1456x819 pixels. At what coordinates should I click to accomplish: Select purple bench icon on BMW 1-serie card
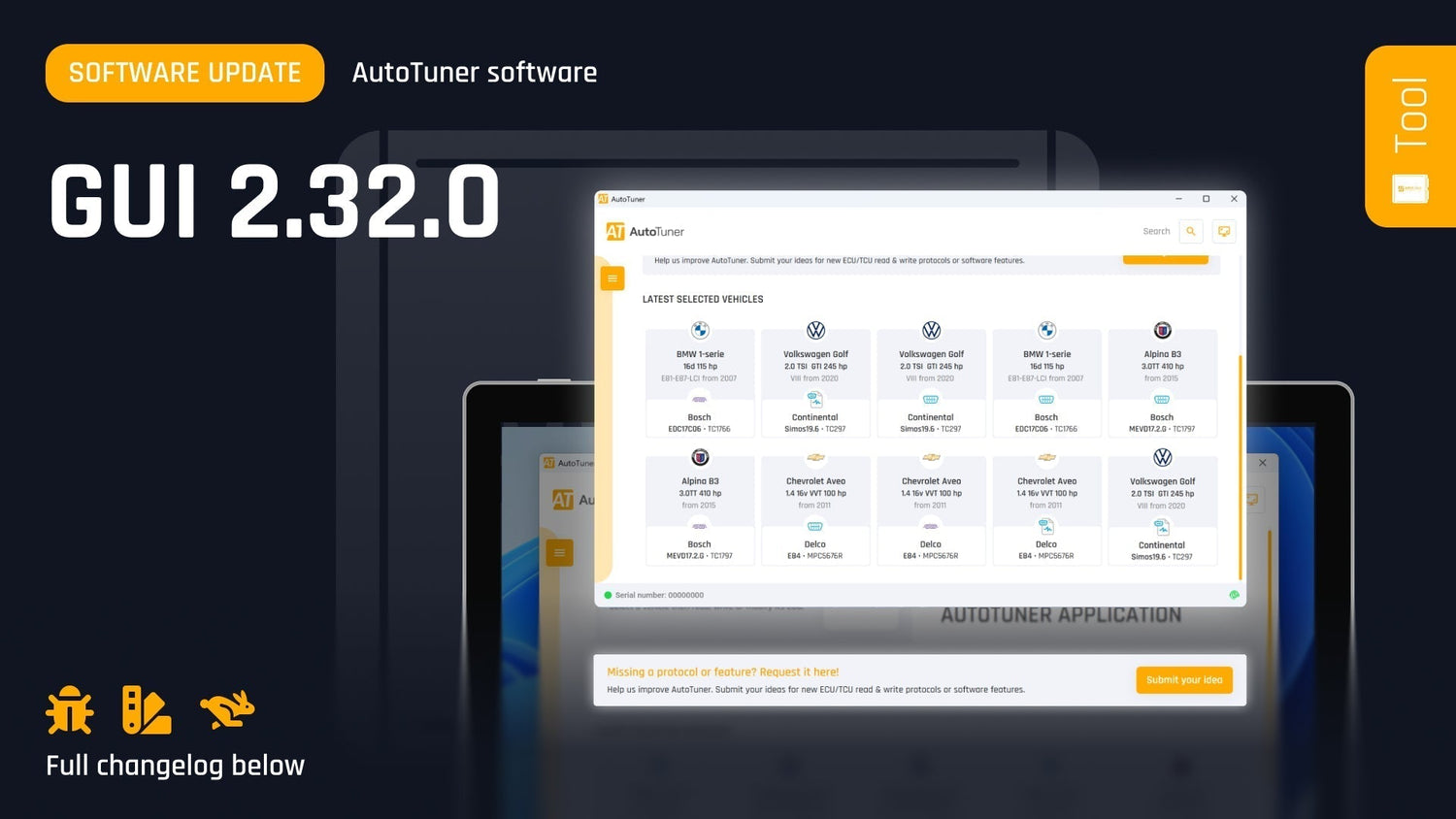click(x=699, y=399)
